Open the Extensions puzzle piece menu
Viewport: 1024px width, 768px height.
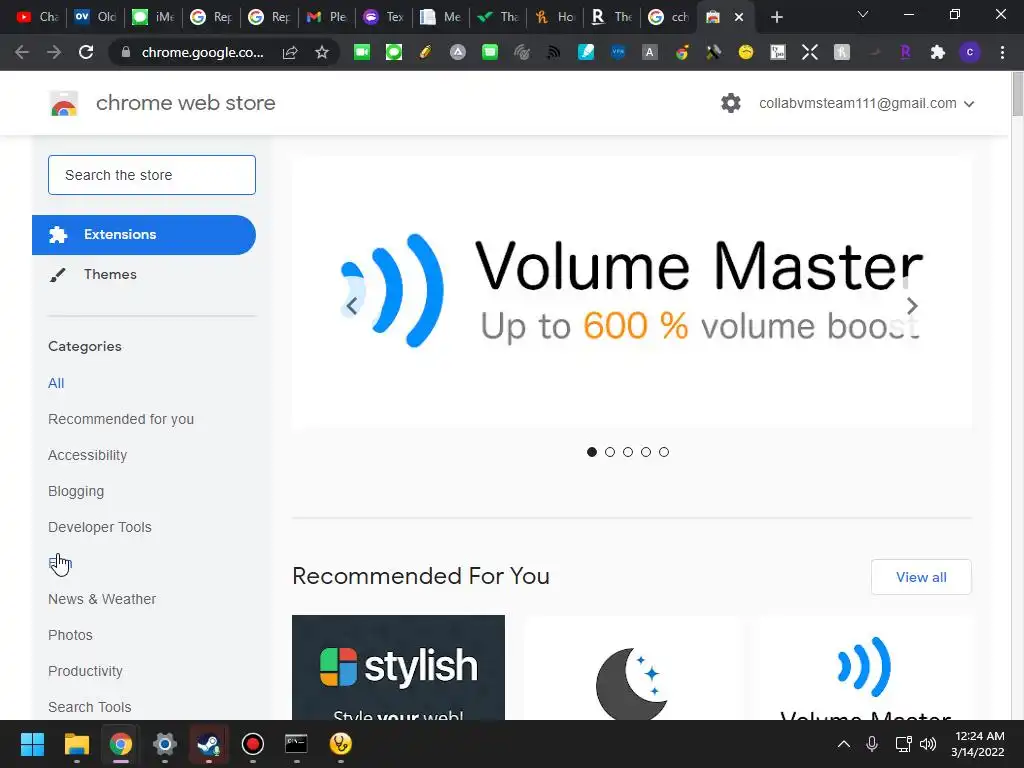pos(938,52)
